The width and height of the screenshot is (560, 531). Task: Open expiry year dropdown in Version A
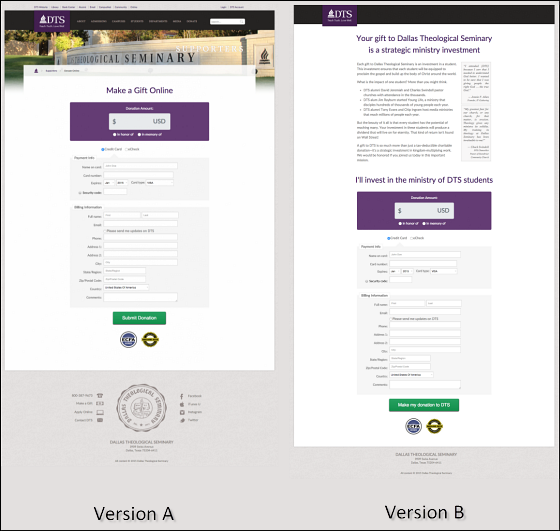[122, 183]
